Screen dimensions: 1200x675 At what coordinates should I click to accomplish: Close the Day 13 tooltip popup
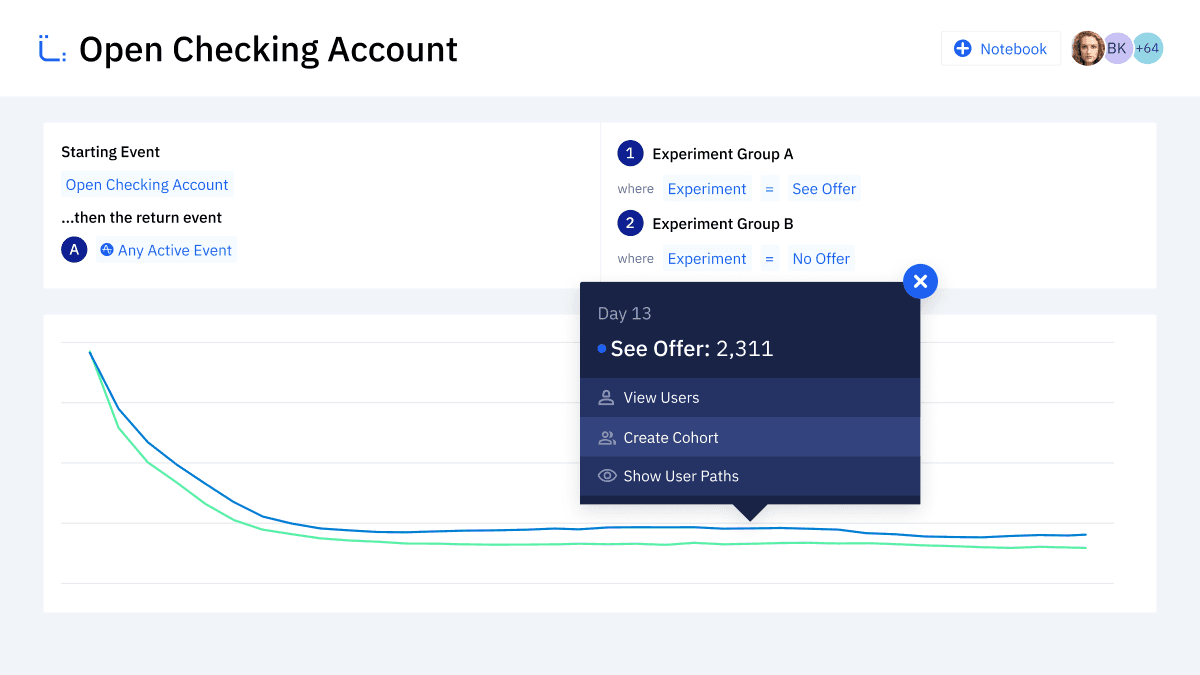(x=920, y=282)
